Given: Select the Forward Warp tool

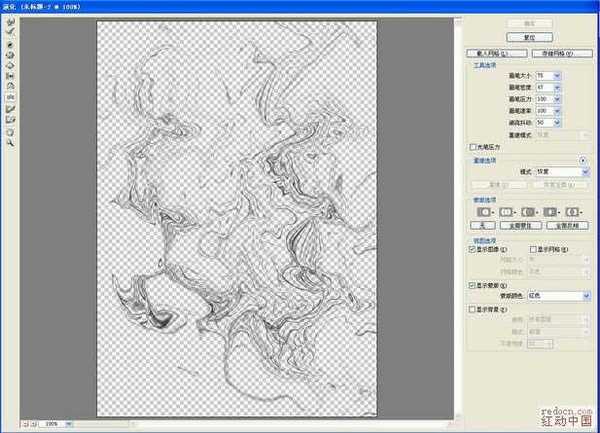Looking at the screenshot, I should tap(10, 22).
